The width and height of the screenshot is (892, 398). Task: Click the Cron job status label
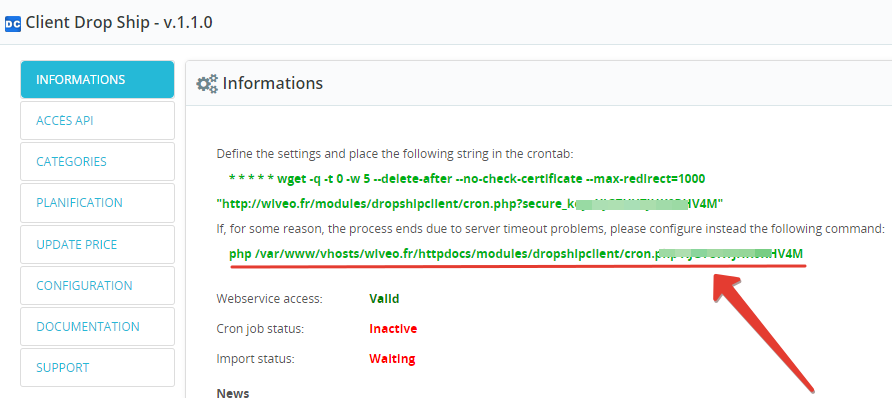pyautogui.click(x=260, y=329)
